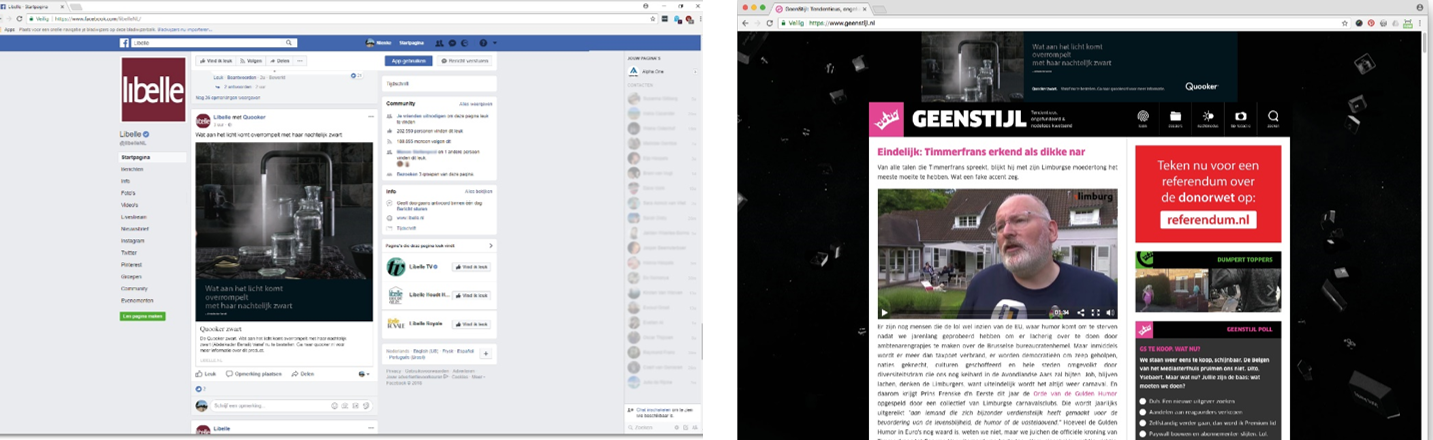Screen dimensions: 1433x440
Task: Click 'Opmerking plaatsen' under the Quooker post
Action: pos(254,373)
